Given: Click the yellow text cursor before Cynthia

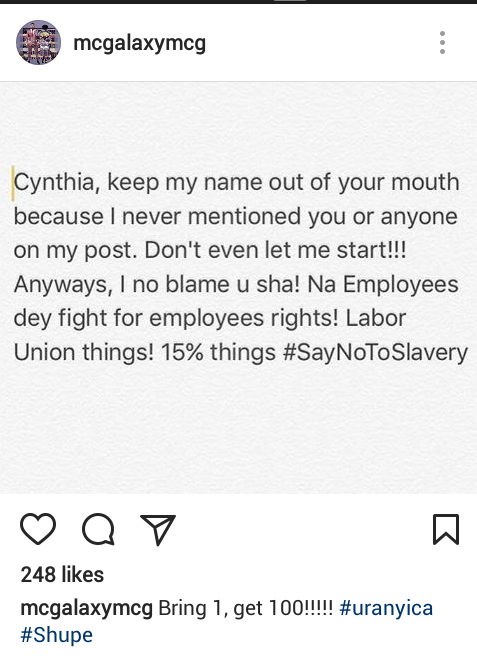Looking at the screenshot, I should click(x=13, y=183).
